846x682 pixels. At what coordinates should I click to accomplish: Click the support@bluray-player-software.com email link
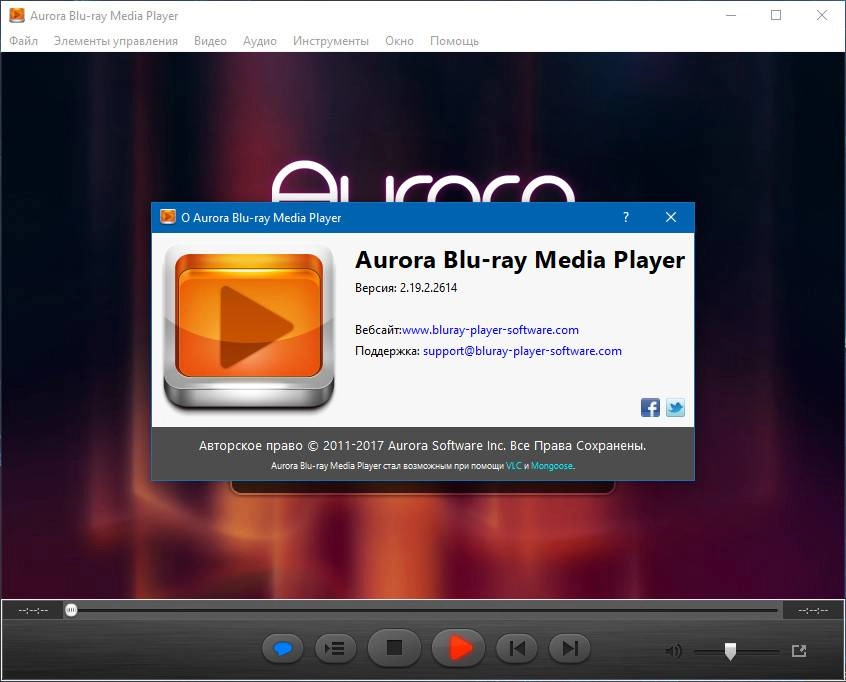tap(522, 351)
